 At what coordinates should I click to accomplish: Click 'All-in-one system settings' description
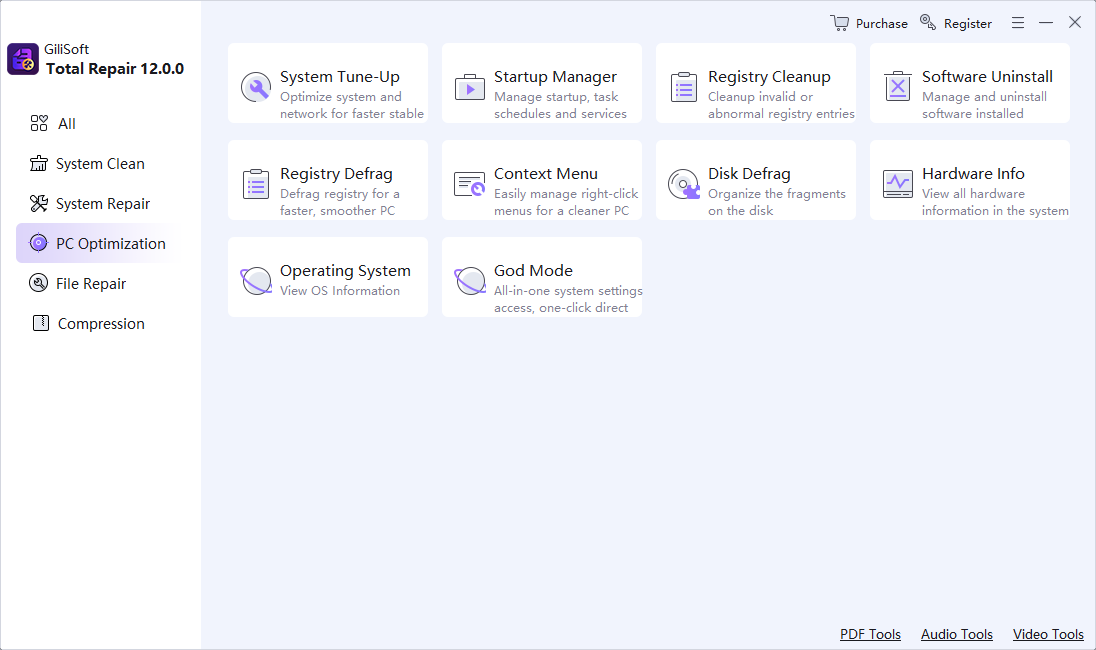(x=568, y=299)
